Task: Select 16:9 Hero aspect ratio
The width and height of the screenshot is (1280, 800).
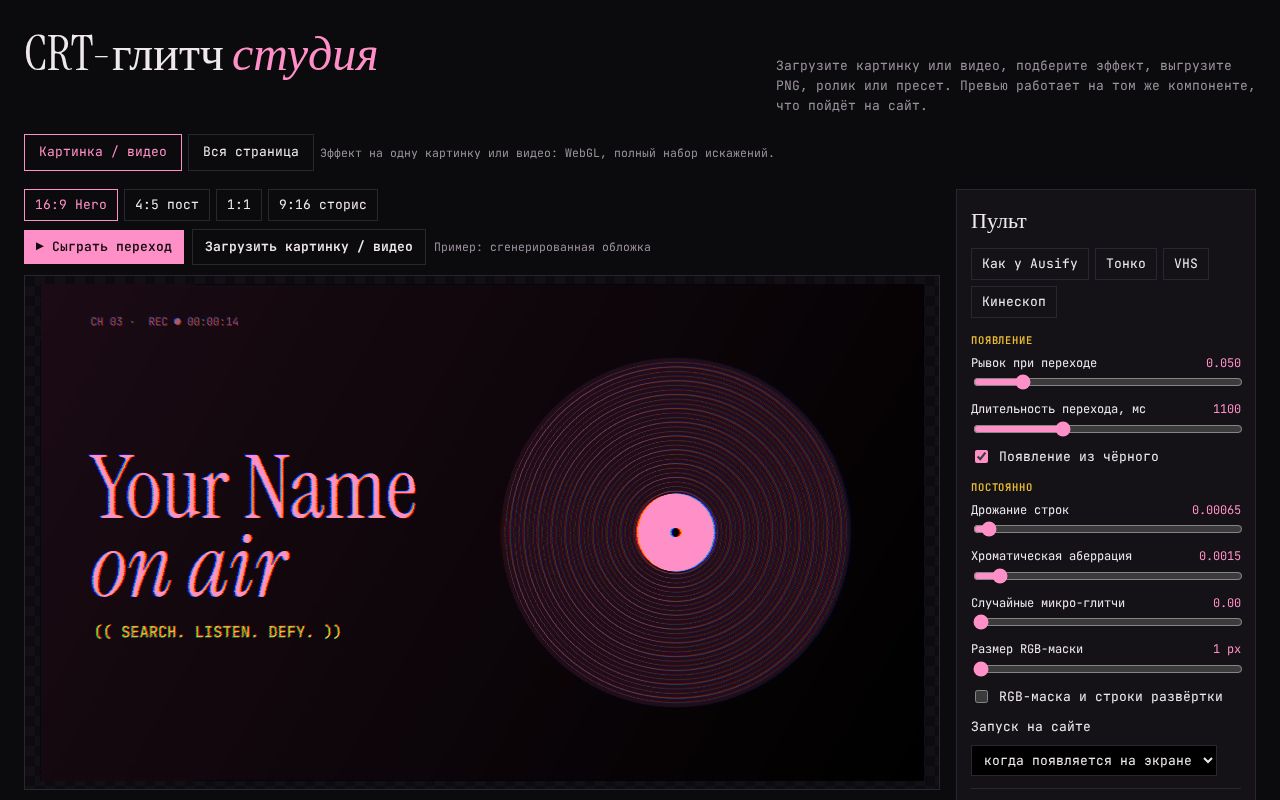Action: [x=71, y=205]
